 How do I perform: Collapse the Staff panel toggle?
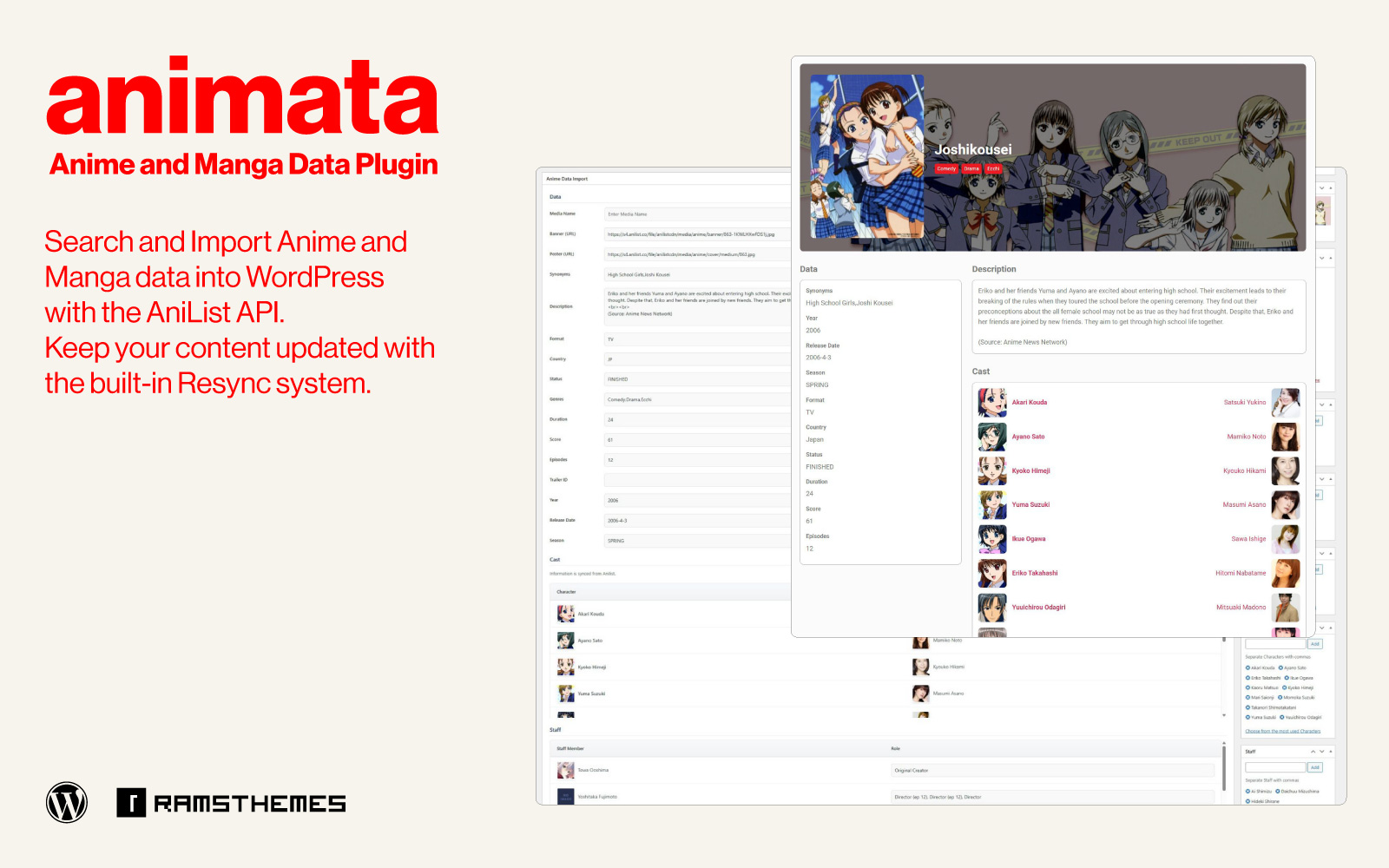[x=1331, y=752]
